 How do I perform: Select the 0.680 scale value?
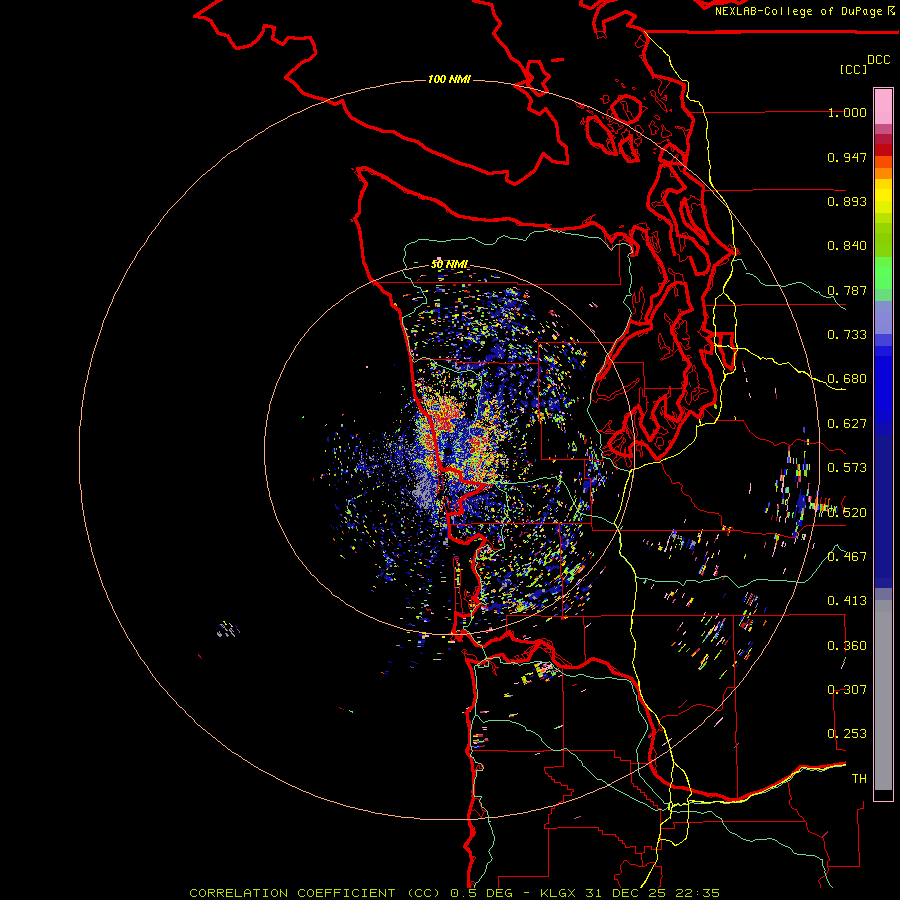coord(847,379)
